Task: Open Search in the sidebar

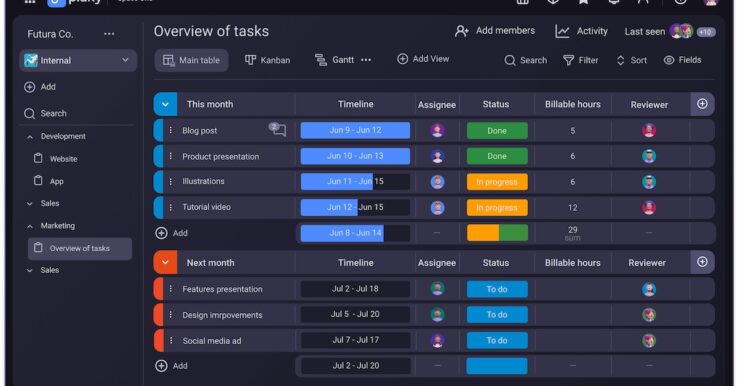Action: tap(45, 113)
